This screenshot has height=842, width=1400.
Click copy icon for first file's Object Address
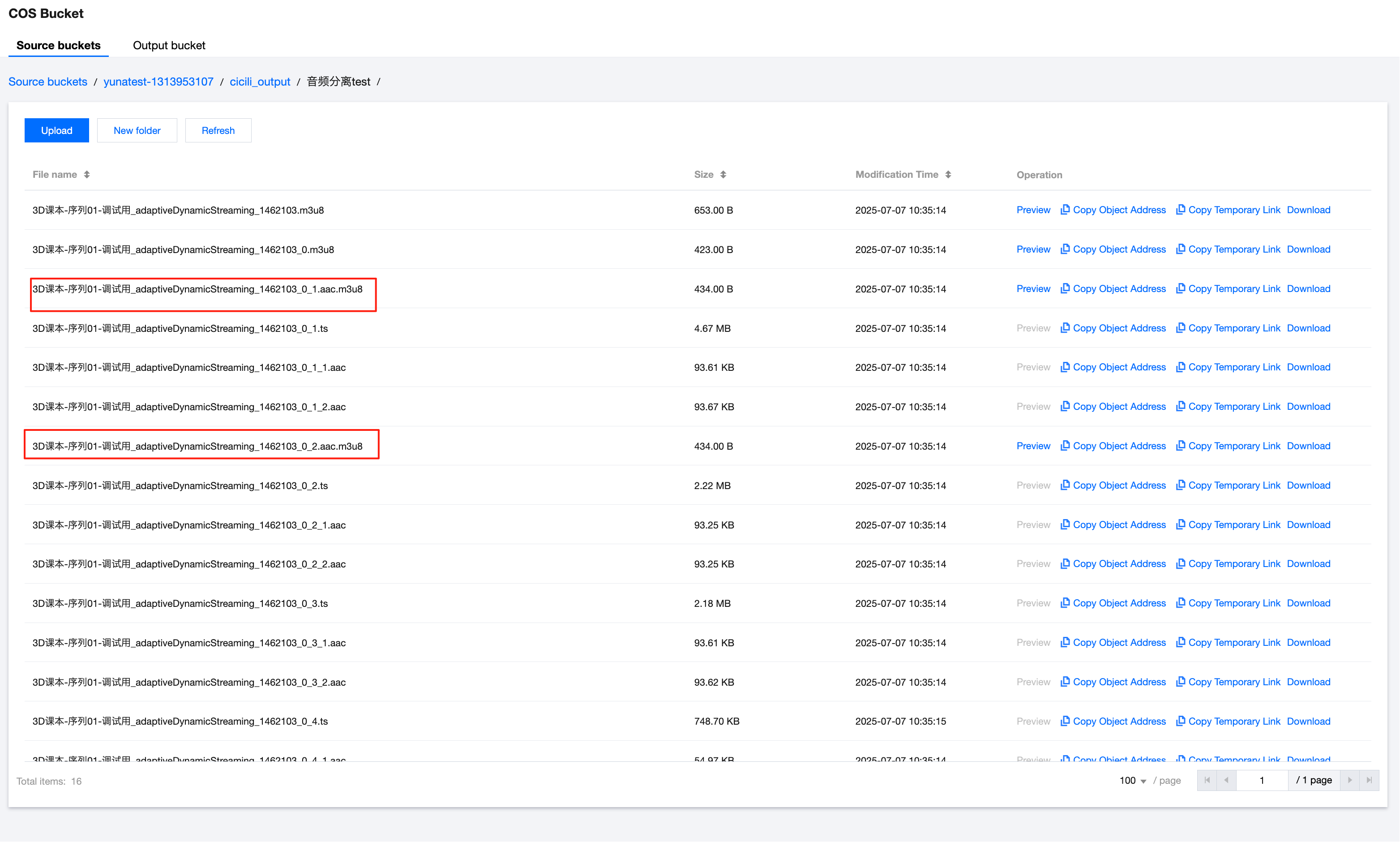(x=1065, y=210)
